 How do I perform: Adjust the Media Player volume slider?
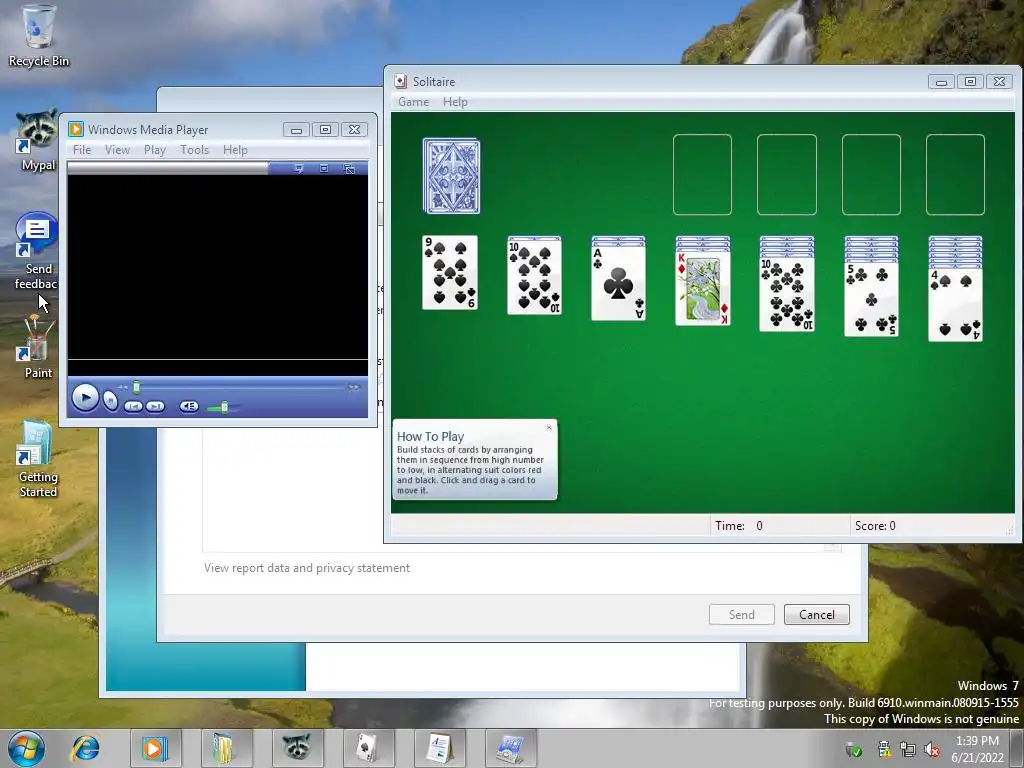point(224,408)
